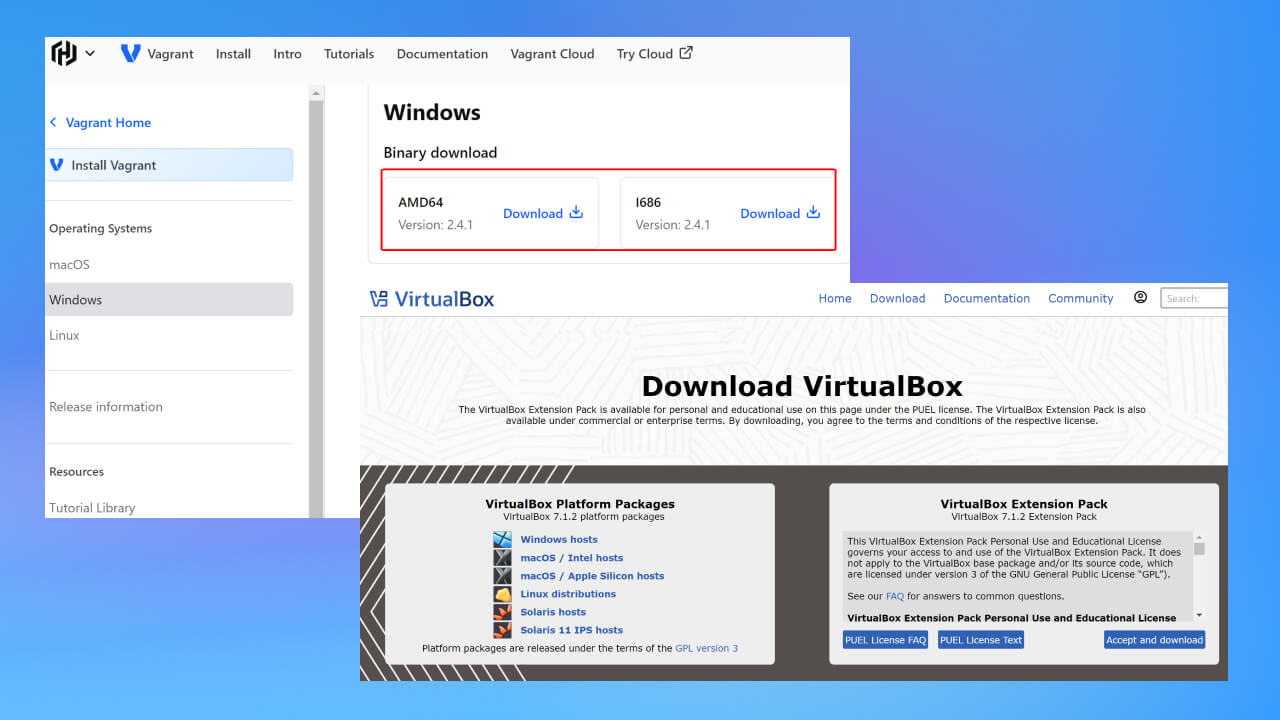The width and height of the screenshot is (1280, 720).
Task: Click the Vagrant sidebar vertical scrollbar track
Action: (x=316, y=308)
